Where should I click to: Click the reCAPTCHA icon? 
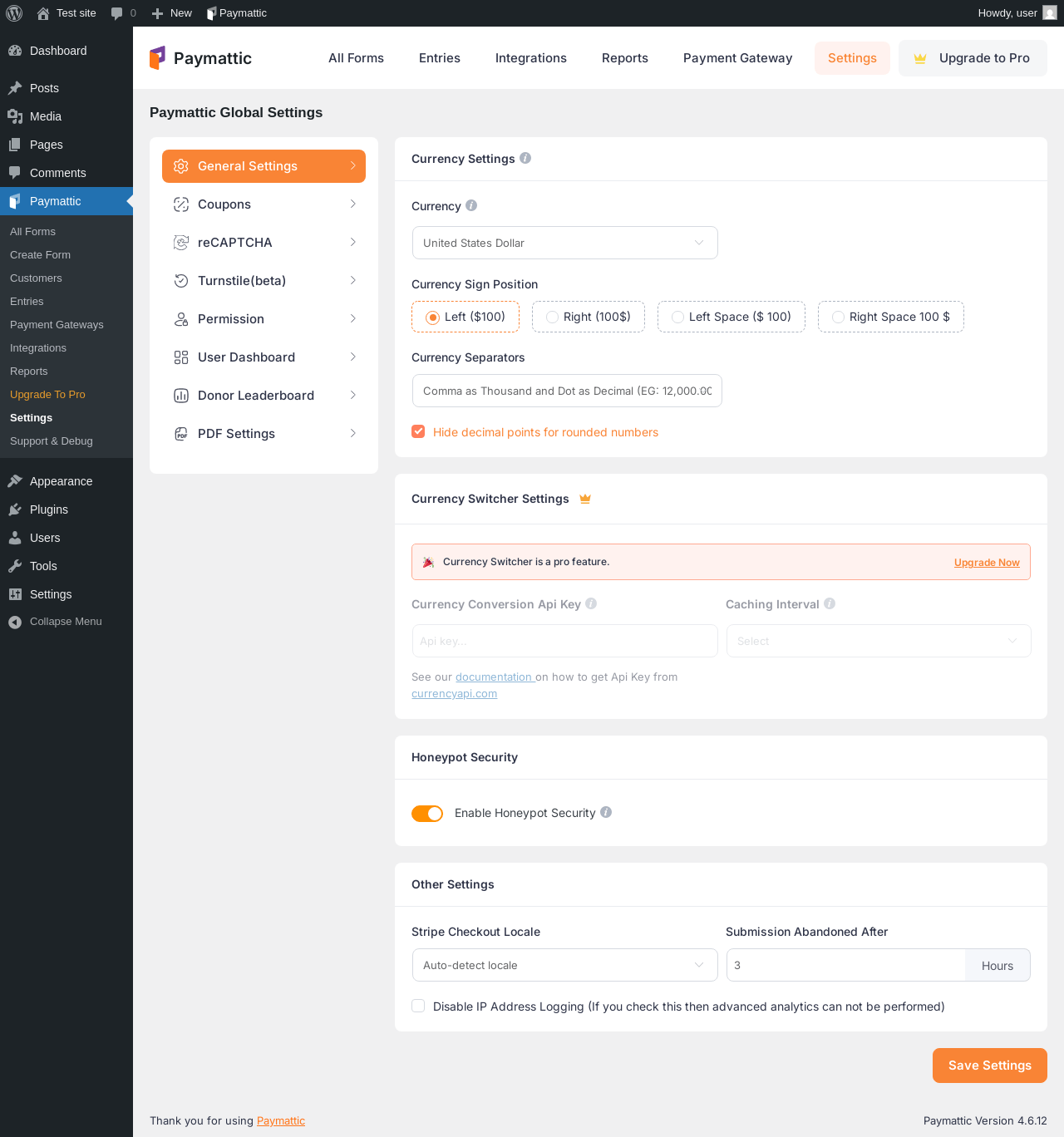(181, 243)
